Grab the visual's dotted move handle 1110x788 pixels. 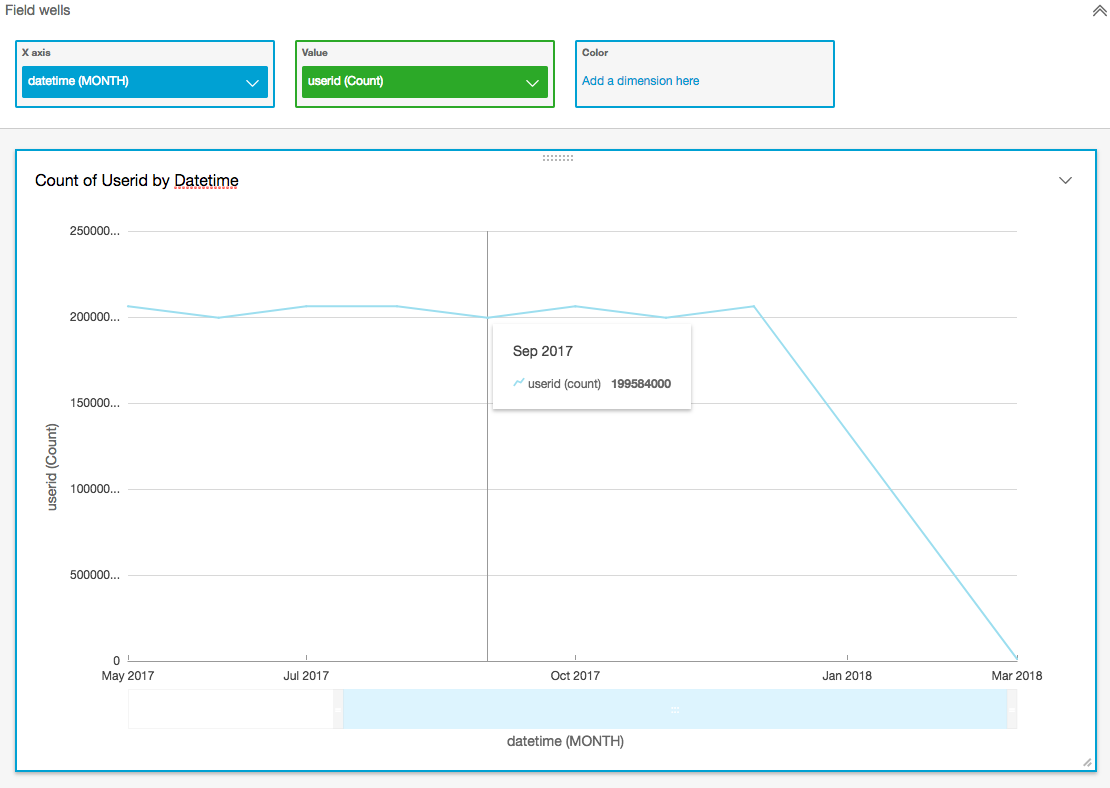point(558,158)
